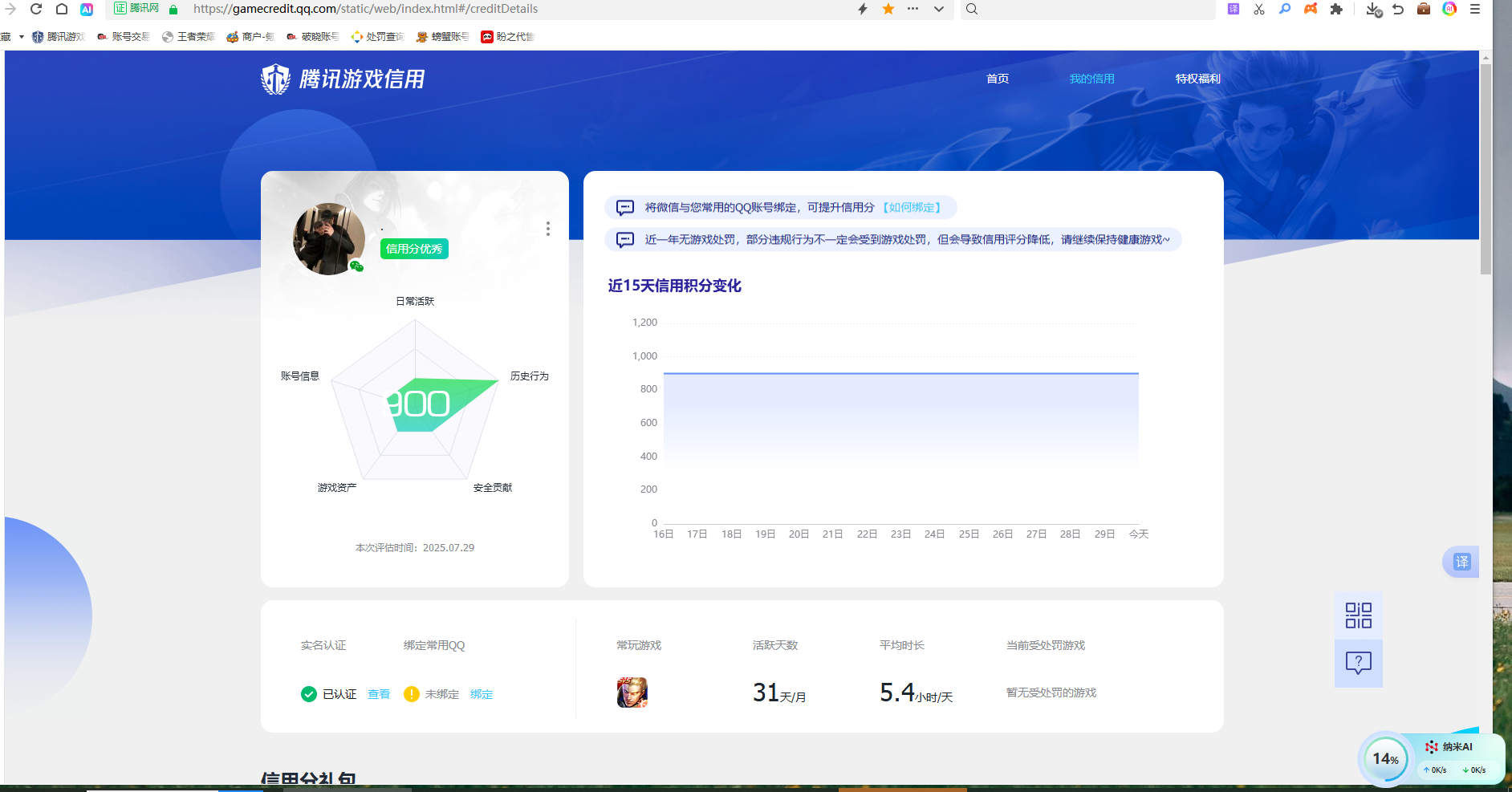Click the 今天 label on chart axis
1512x792 pixels.
point(1139,534)
